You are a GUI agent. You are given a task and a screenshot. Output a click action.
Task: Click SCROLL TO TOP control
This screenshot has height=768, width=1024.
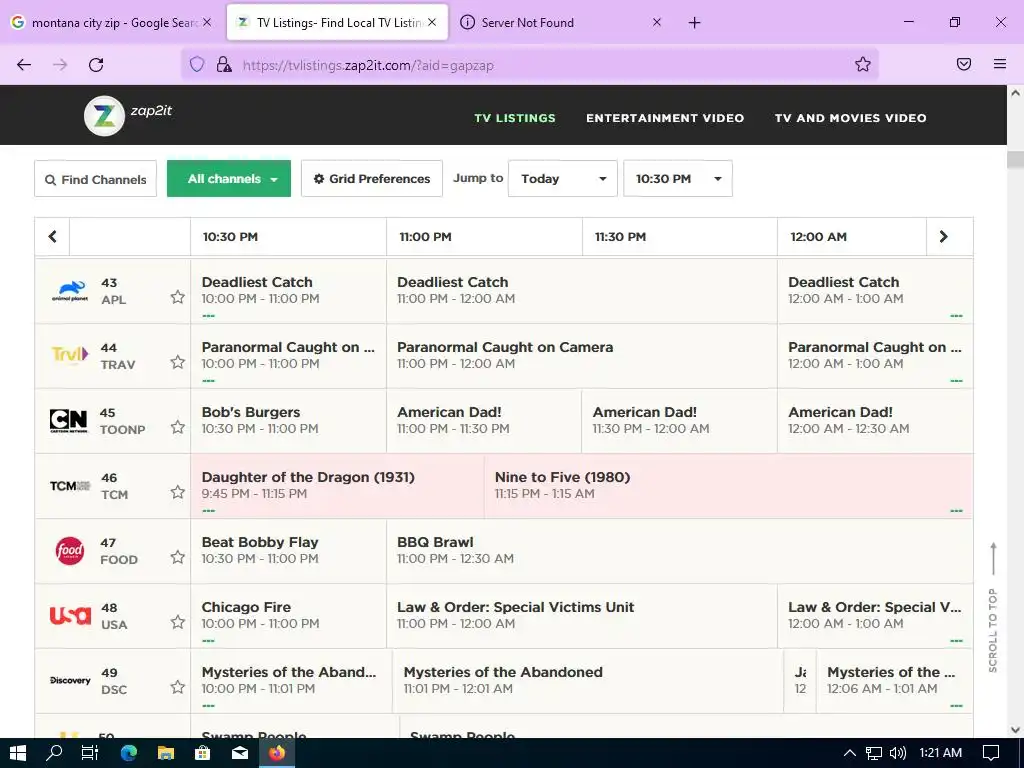(993, 607)
